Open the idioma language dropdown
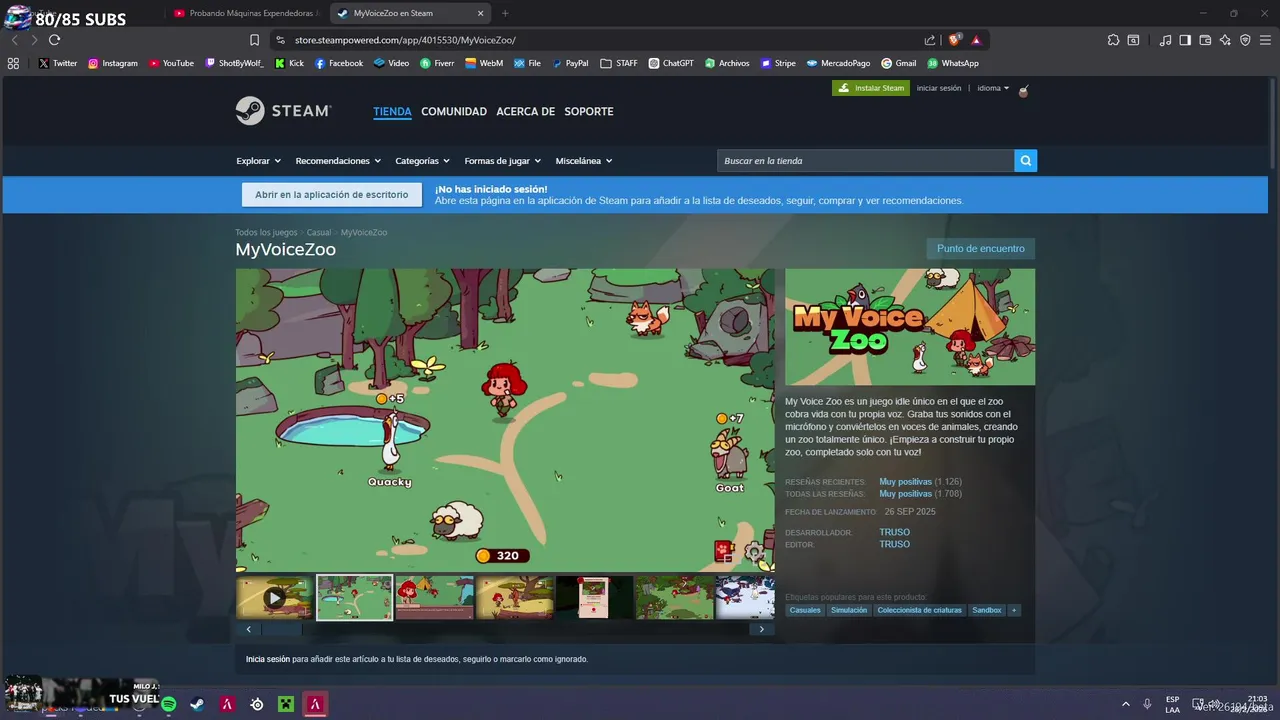This screenshot has height=720, width=1280. [993, 88]
